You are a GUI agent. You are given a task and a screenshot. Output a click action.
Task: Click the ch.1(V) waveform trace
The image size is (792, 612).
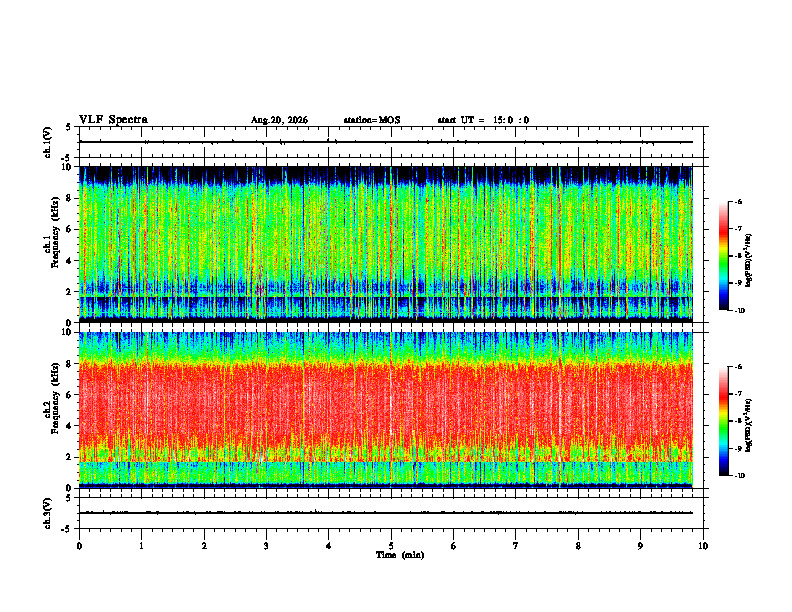(386, 142)
